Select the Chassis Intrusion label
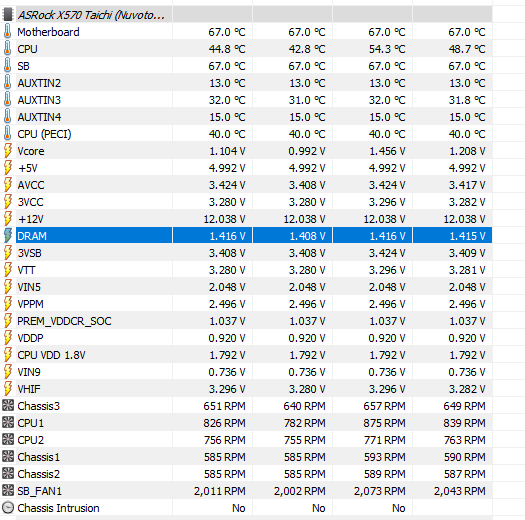 58,508
